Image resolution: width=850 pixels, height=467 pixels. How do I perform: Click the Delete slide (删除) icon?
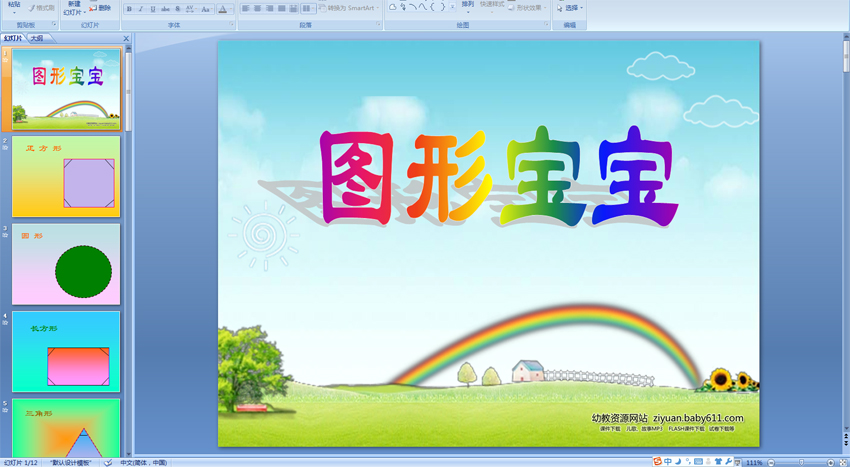coord(100,8)
